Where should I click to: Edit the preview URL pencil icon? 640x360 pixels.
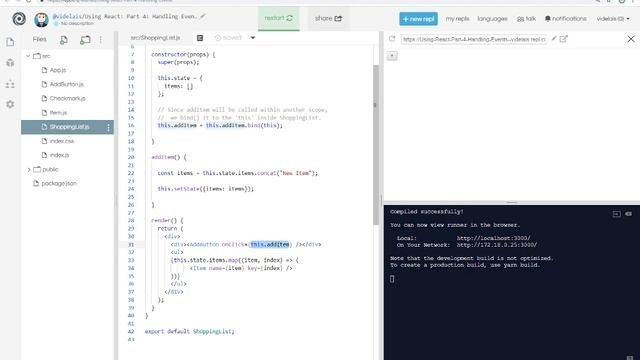[553, 39]
